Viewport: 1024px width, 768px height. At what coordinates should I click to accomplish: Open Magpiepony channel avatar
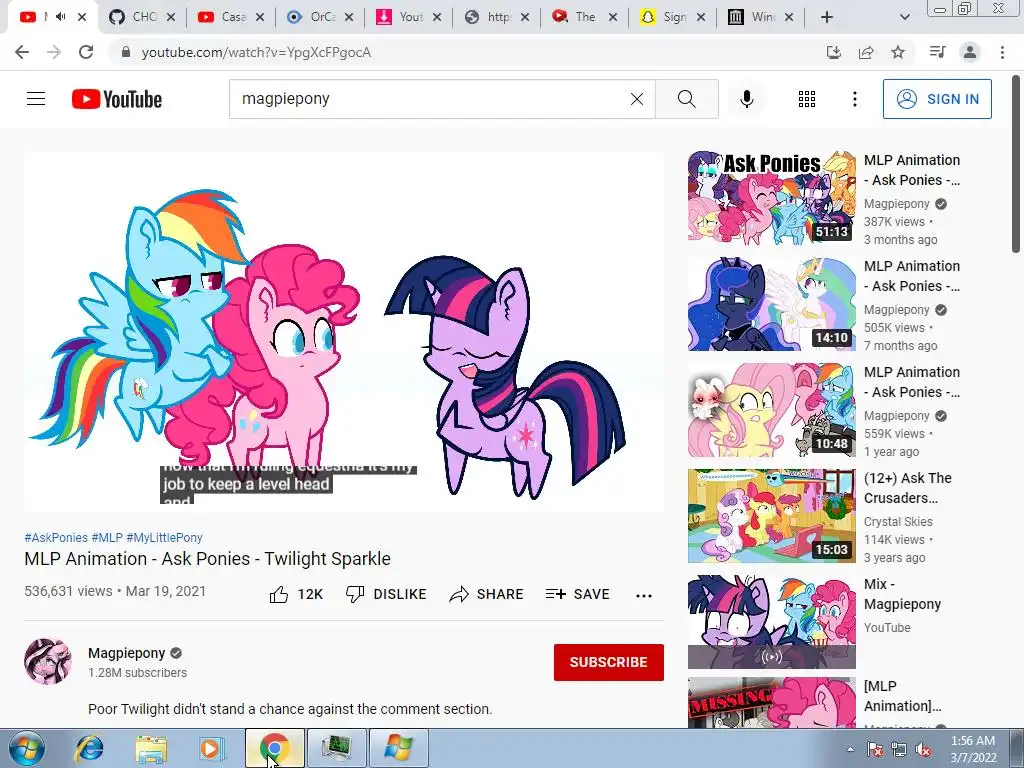(x=48, y=661)
